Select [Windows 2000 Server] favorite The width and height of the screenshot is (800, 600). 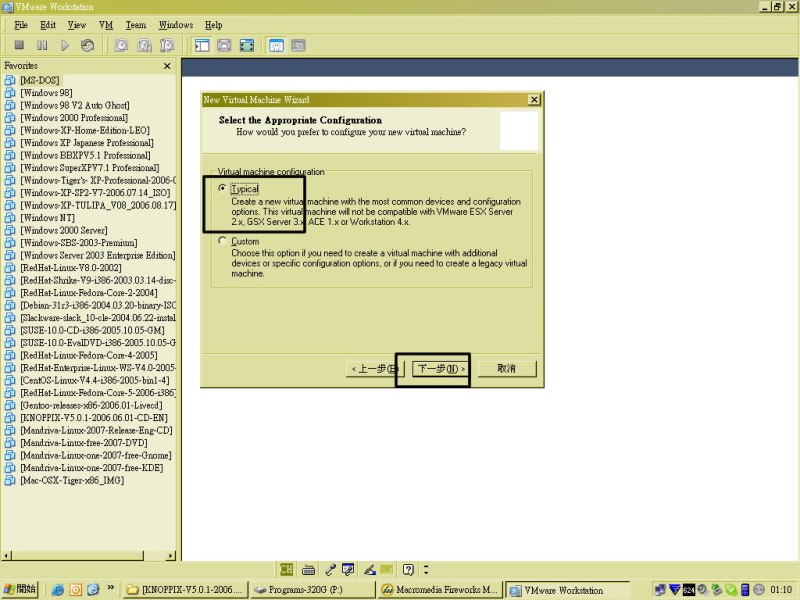(x=64, y=230)
